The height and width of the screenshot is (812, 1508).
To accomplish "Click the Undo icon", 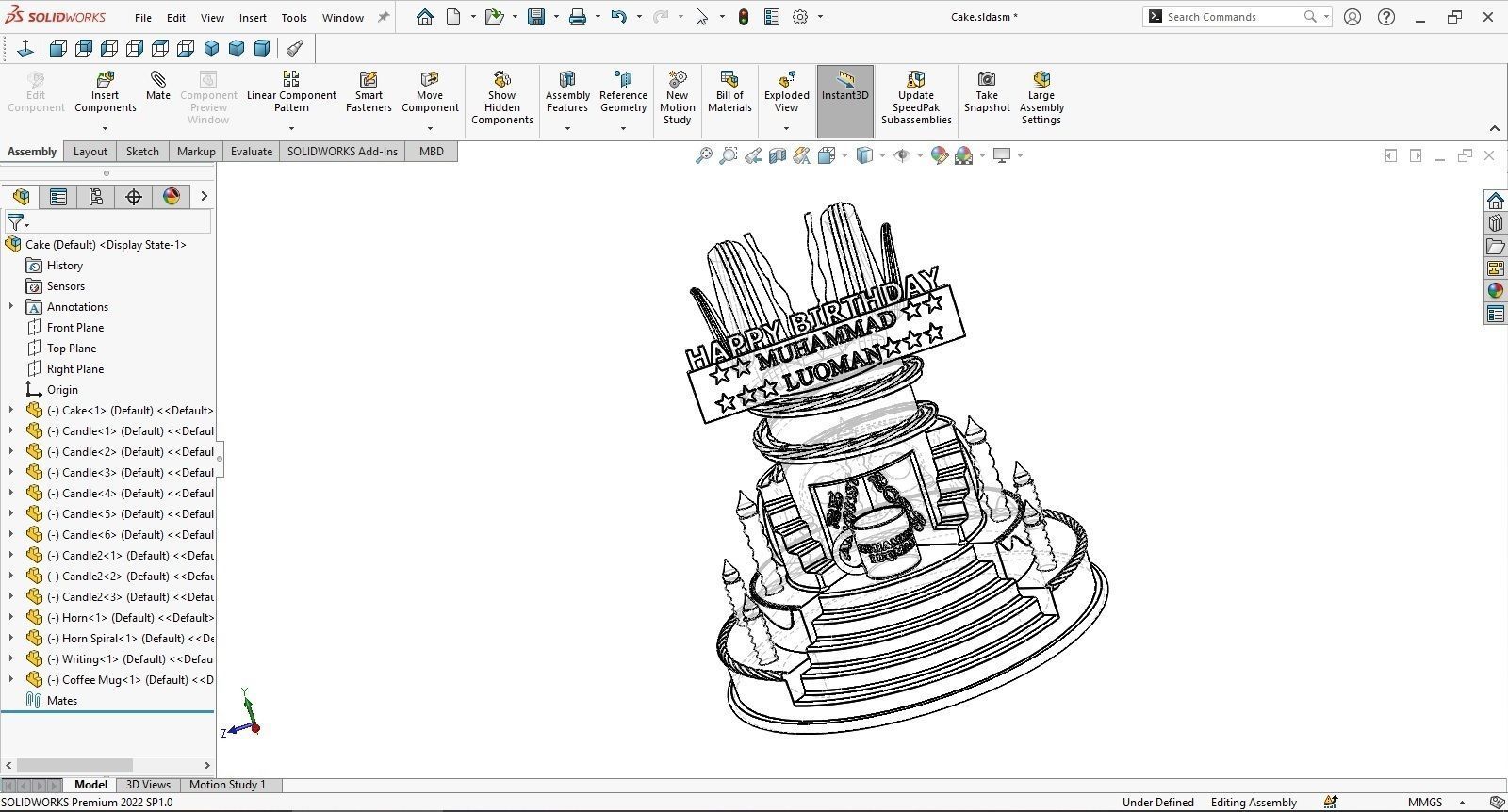I will coord(618,17).
